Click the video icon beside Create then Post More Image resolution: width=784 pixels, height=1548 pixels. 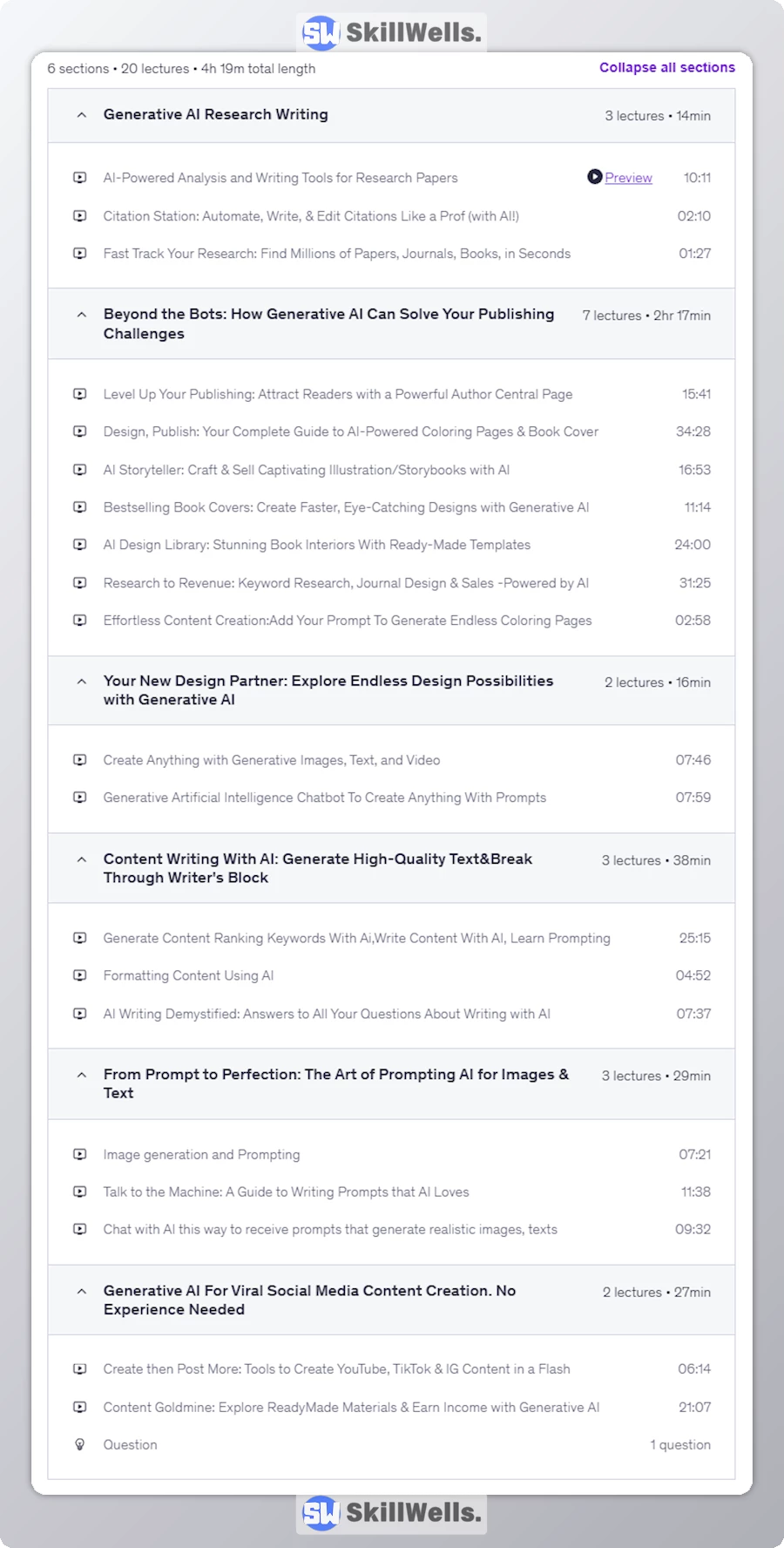click(80, 1369)
